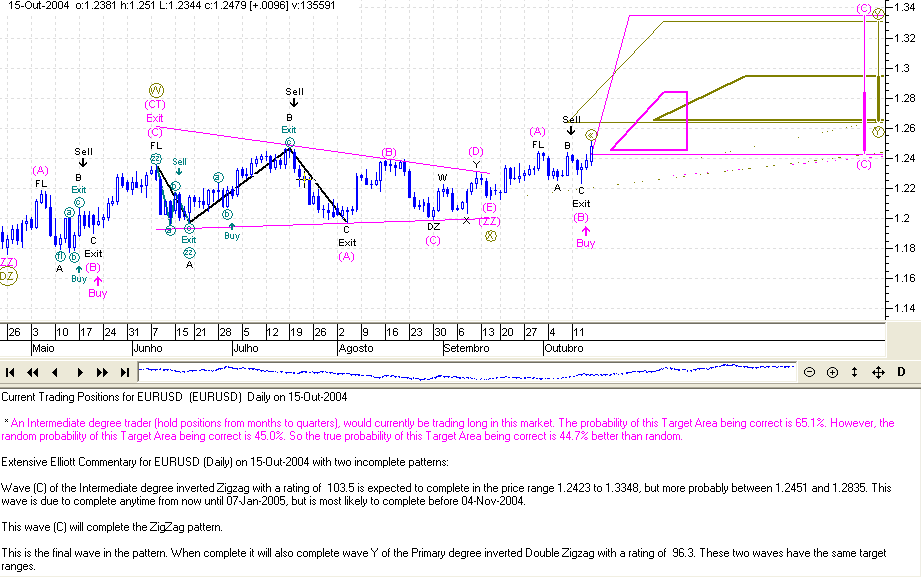Image resolution: width=921 pixels, height=578 pixels.
Task: Zoom out using the minus magnifier icon
Action: tap(809, 372)
